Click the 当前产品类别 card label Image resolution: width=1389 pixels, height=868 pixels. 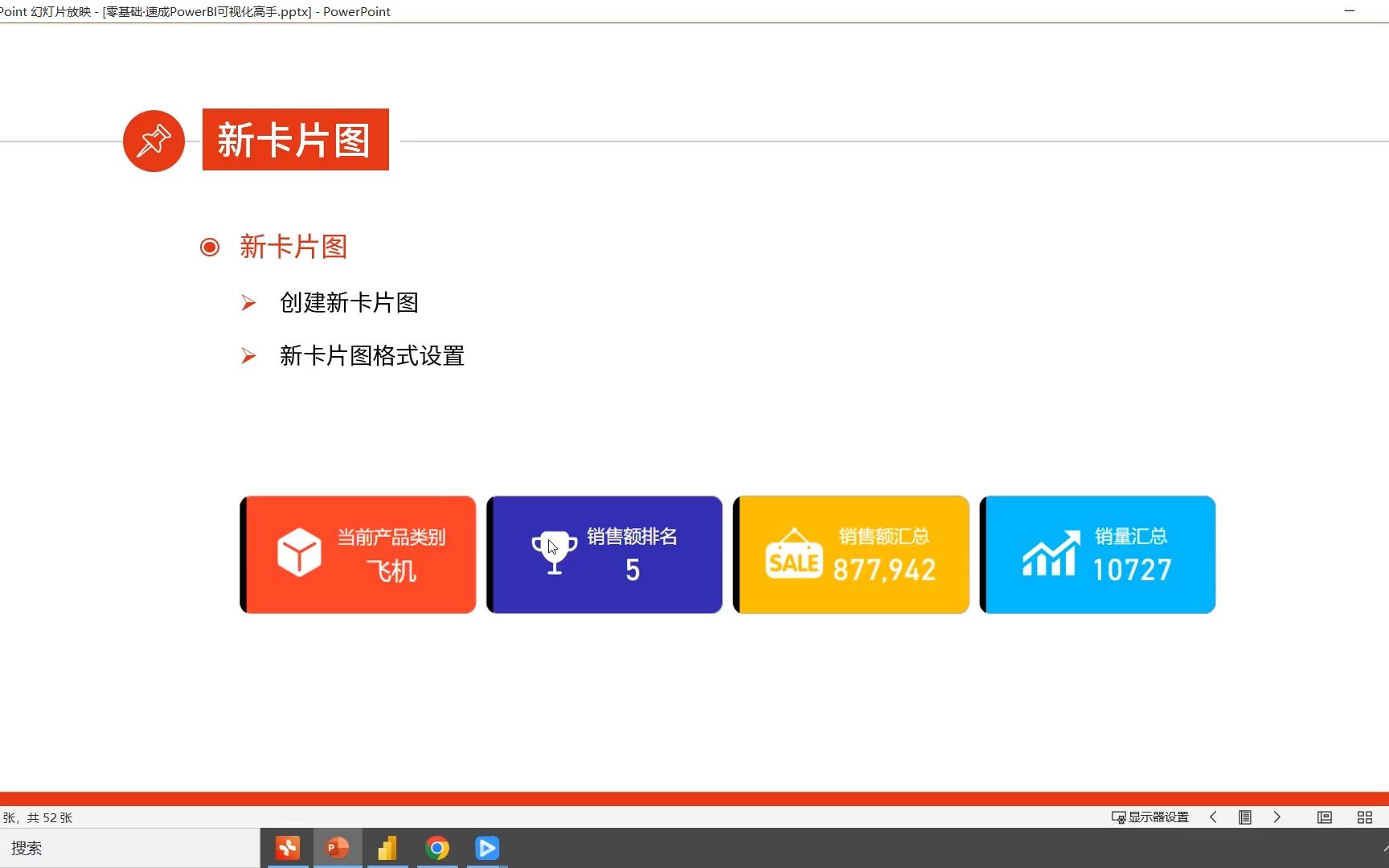(391, 537)
